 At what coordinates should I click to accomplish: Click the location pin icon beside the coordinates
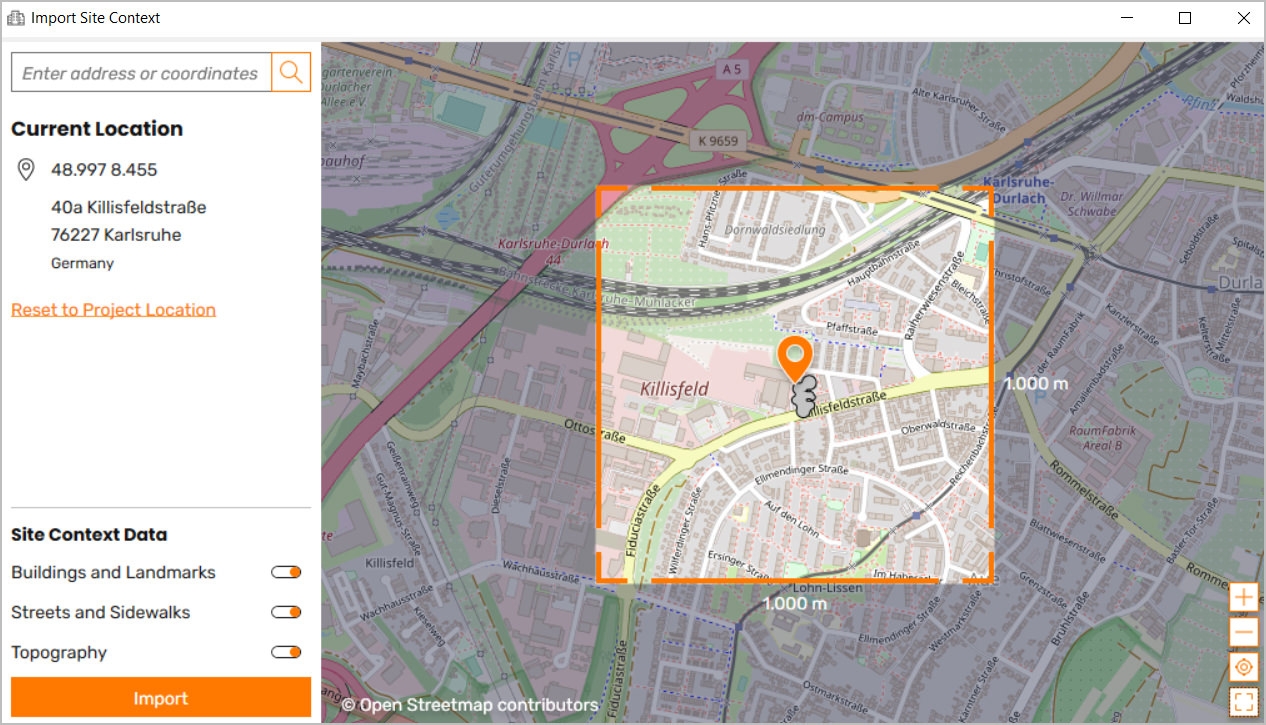point(25,169)
